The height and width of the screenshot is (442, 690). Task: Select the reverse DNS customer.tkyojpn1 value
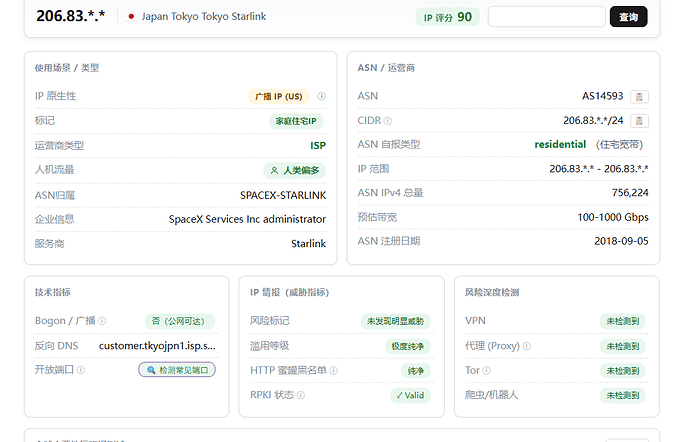point(157,346)
